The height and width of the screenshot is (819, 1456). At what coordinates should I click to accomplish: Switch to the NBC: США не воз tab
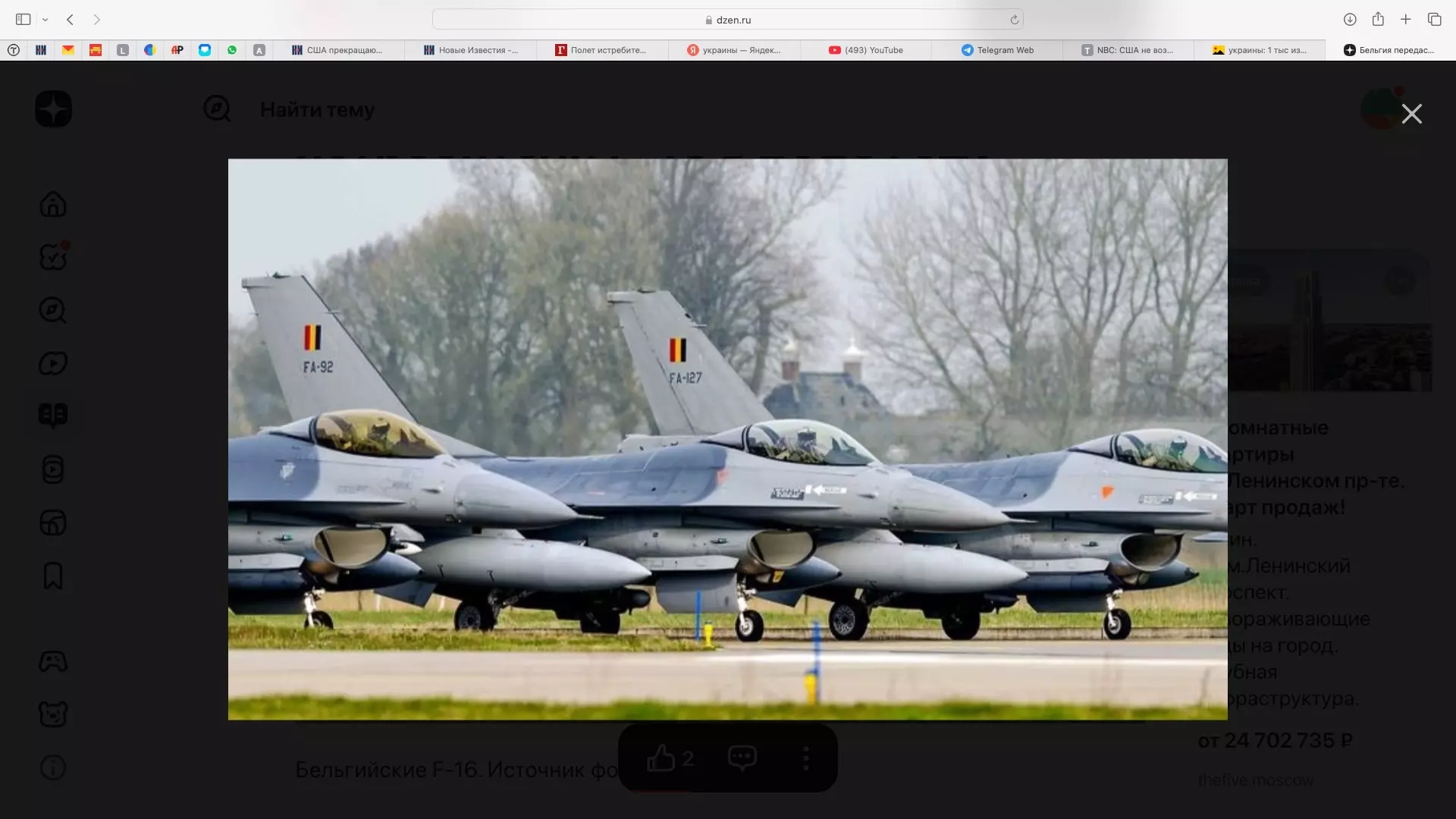1130,50
